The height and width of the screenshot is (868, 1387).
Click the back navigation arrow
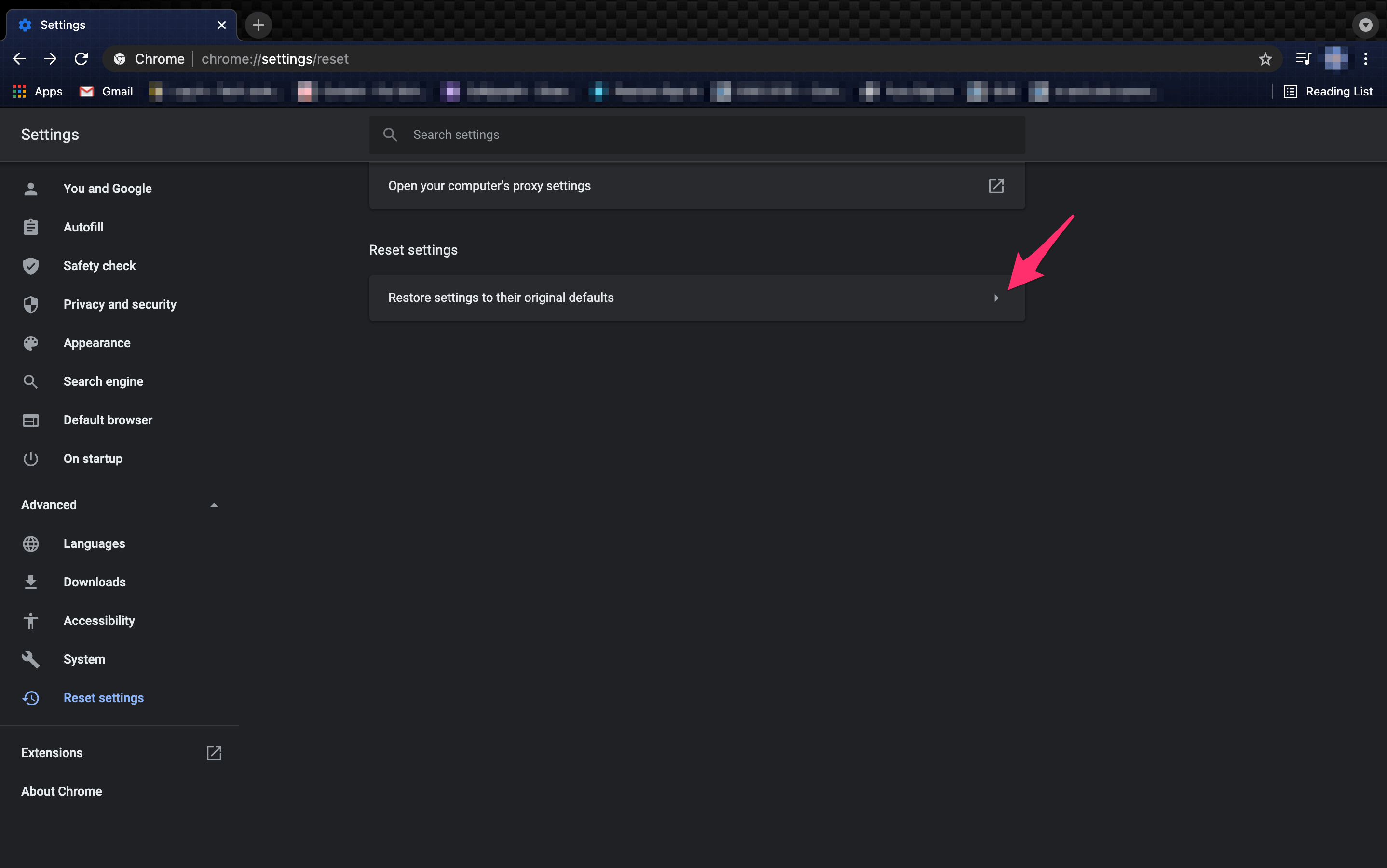pyautogui.click(x=19, y=58)
